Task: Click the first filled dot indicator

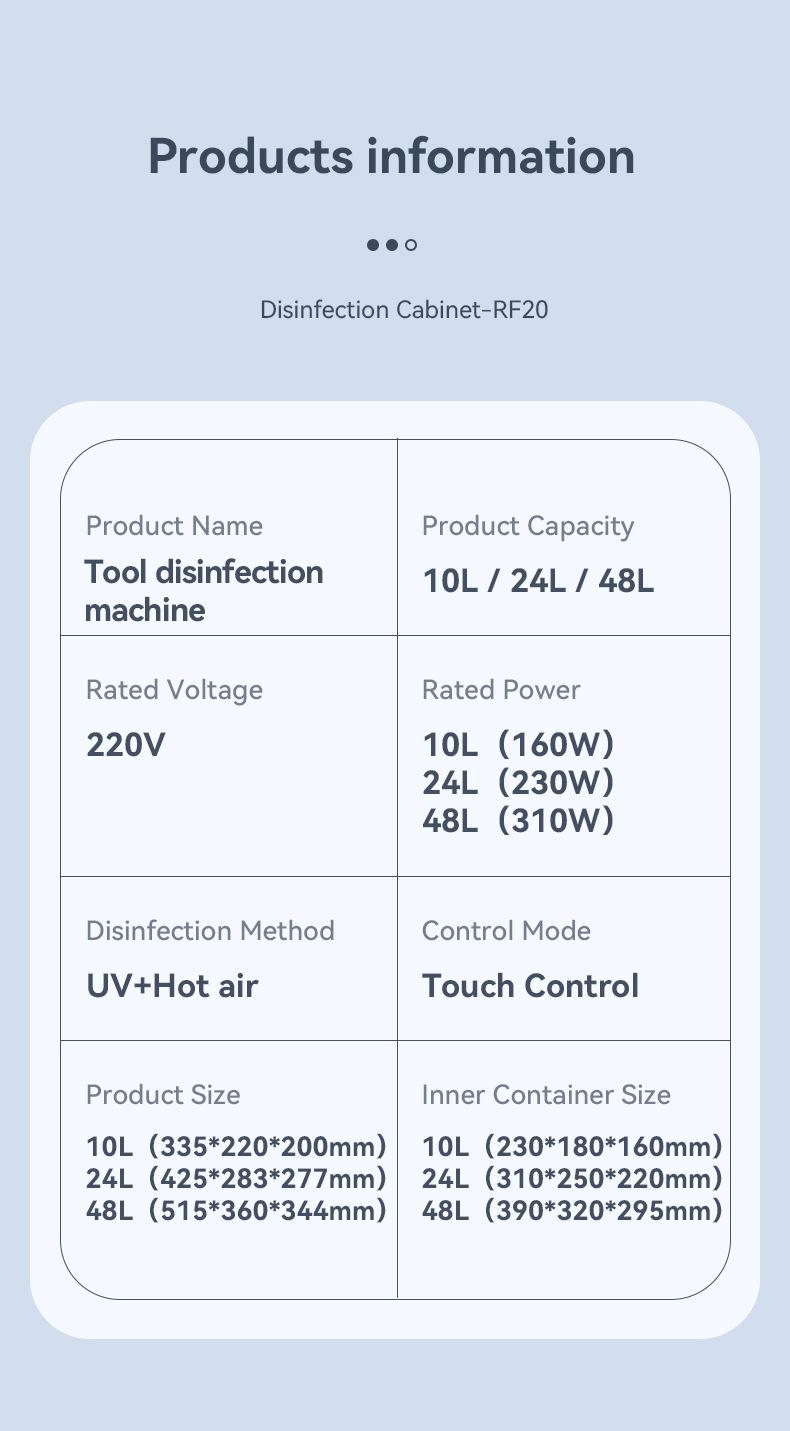Action: (373, 244)
